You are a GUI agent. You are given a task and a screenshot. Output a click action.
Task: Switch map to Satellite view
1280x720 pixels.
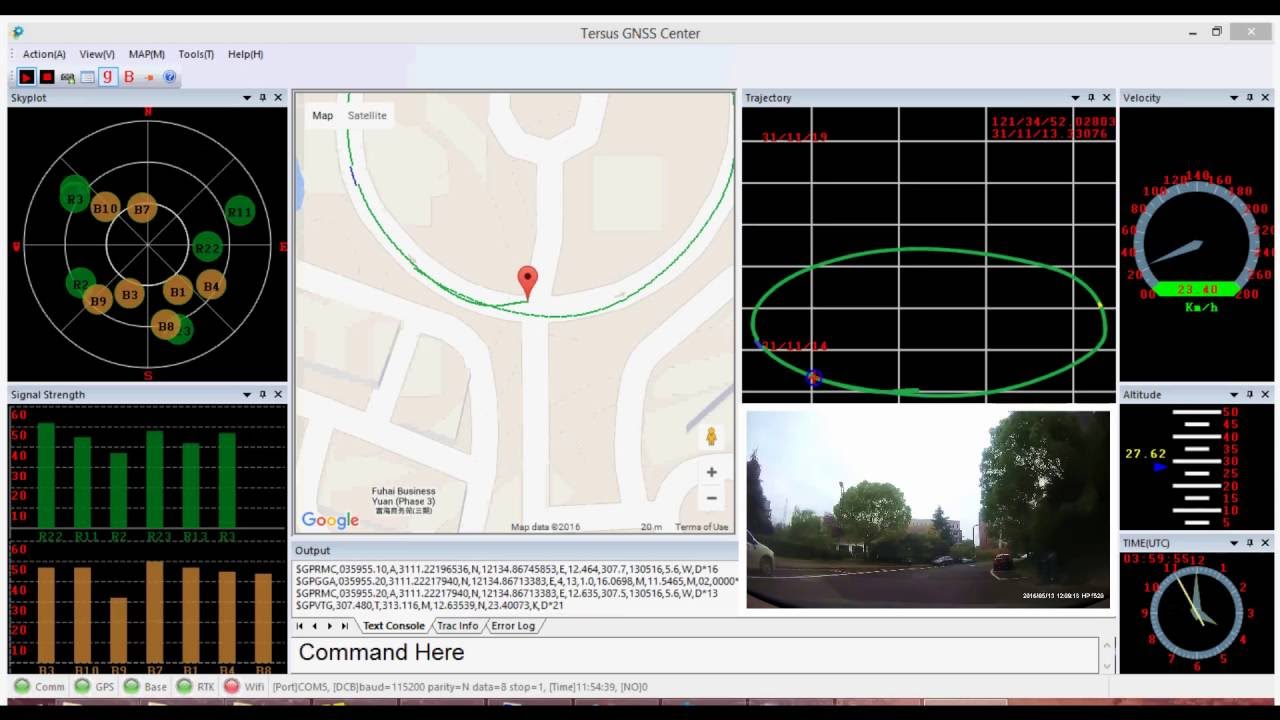pos(367,116)
